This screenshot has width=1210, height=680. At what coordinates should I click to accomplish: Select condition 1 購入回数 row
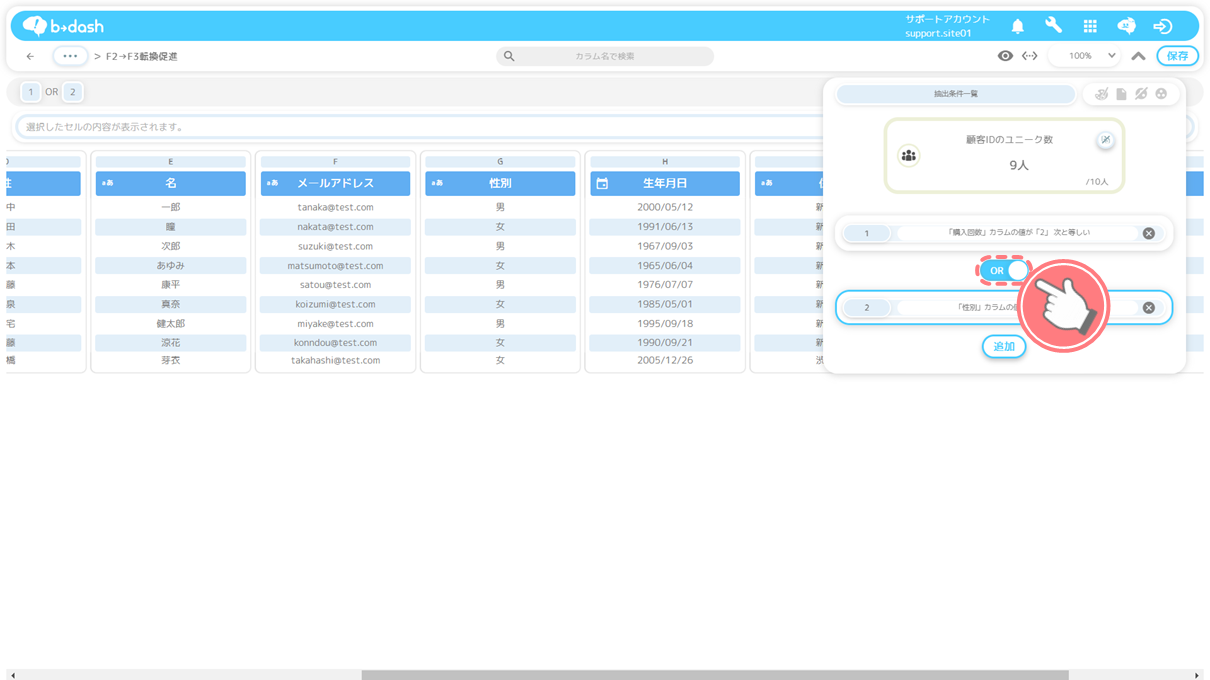(1004, 233)
